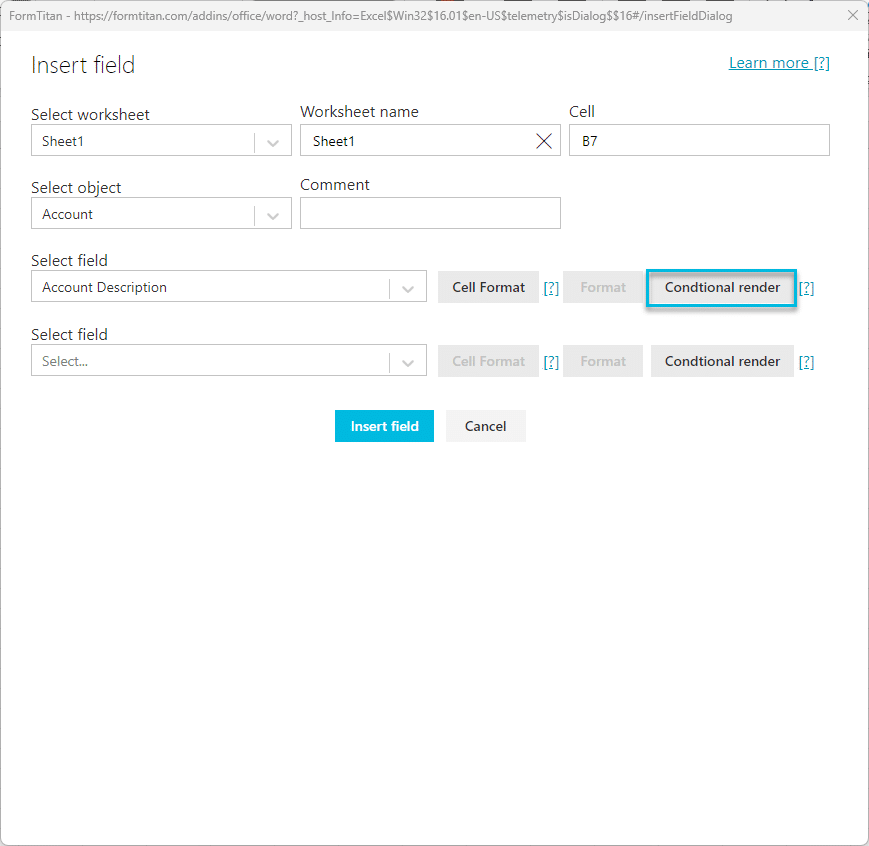Open the empty second Select field dropdown
The width and height of the screenshot is (869, 846).
coord(408,362)
